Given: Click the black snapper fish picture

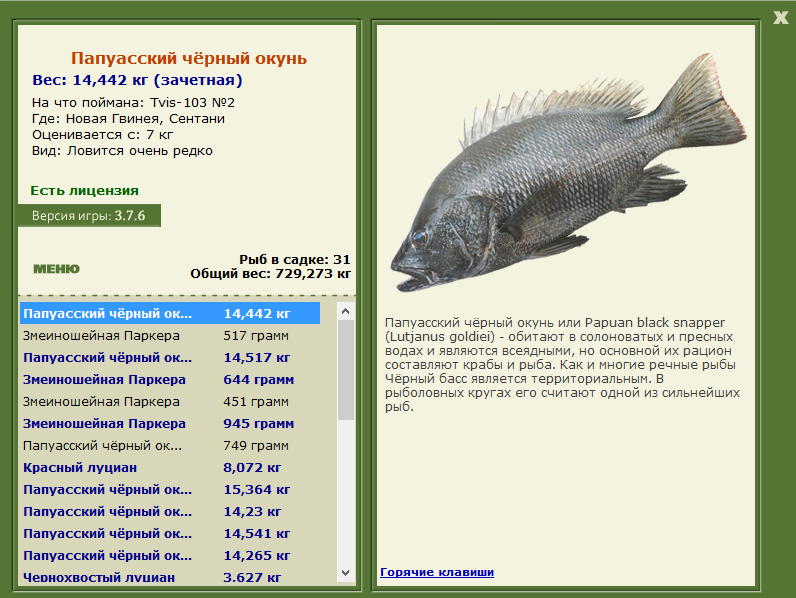Looking at the screenshot, I should pyautogui.click(x=569, y=173).
